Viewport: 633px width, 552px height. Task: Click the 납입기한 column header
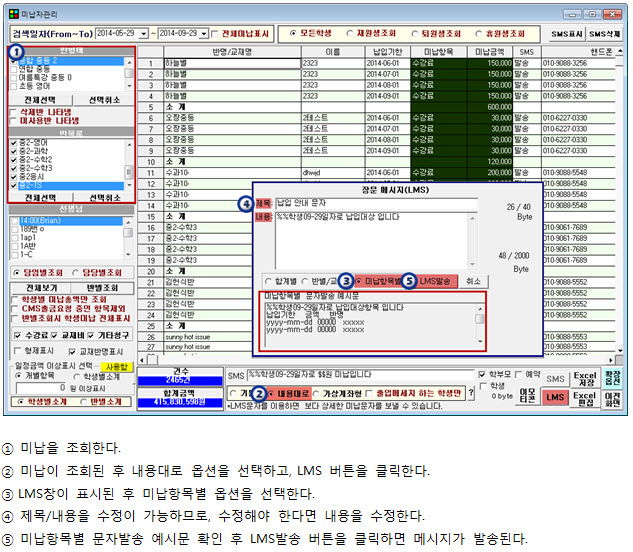click(388, 52)
